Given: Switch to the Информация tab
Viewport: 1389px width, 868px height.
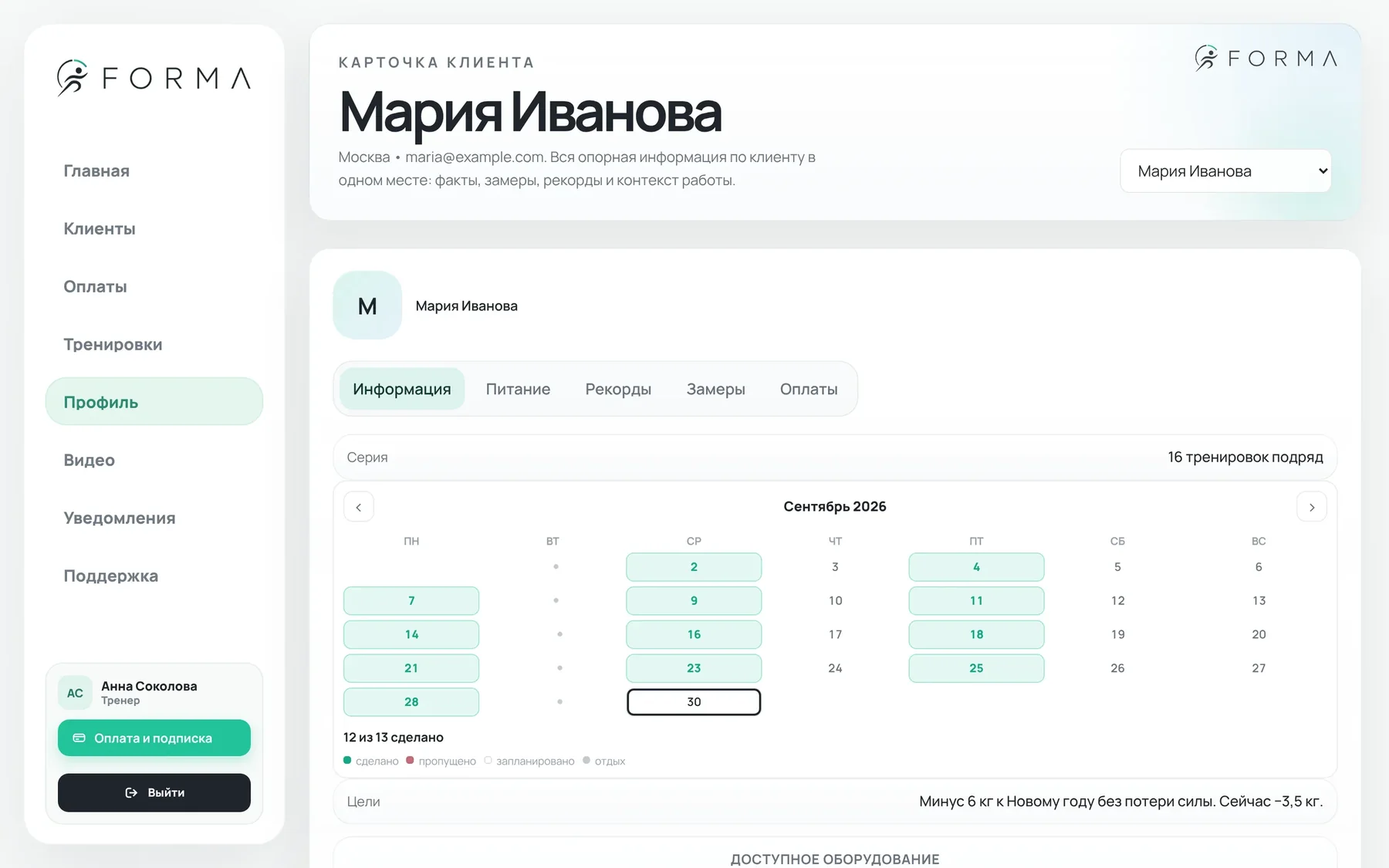Looking at the screenshot, I should point(402,389).
